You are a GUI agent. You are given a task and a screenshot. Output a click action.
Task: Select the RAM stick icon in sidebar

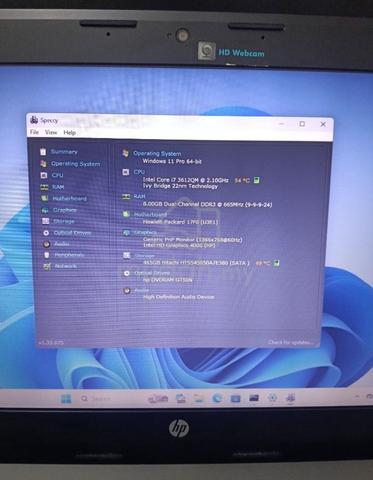pos(44,187)
